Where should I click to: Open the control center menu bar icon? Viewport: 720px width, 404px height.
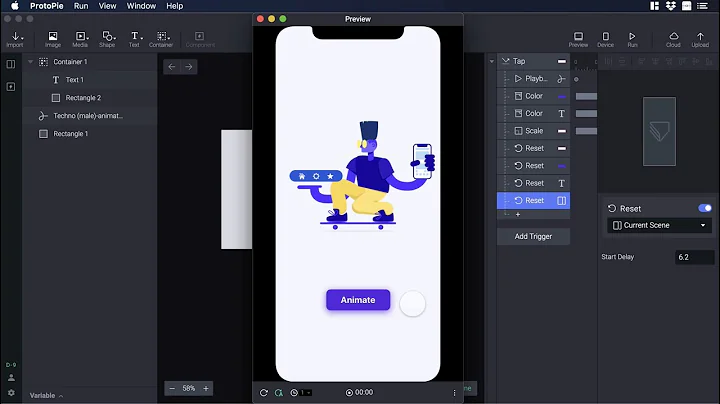click(x=702, y=6)
